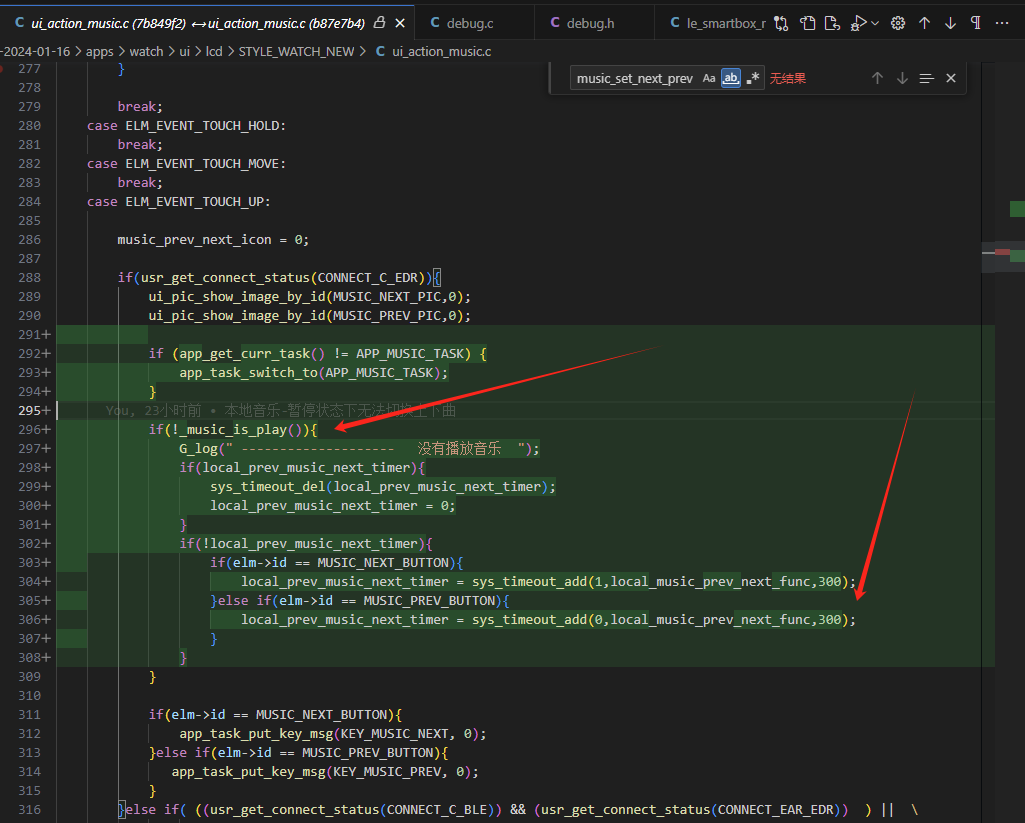Click 'if(!_music_is_play()){' line

tap(233, 429)
